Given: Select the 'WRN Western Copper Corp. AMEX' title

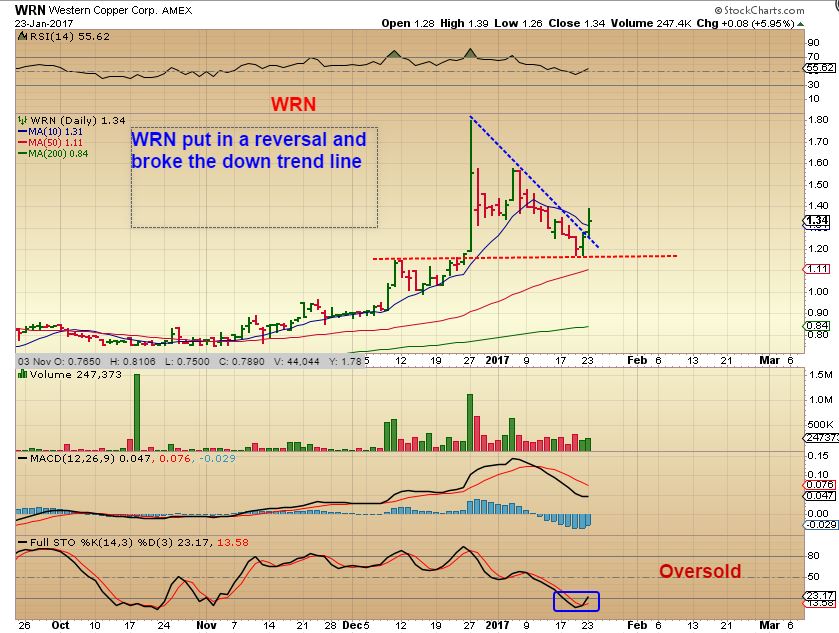Looking at the screenshot, I should (103, 10).
